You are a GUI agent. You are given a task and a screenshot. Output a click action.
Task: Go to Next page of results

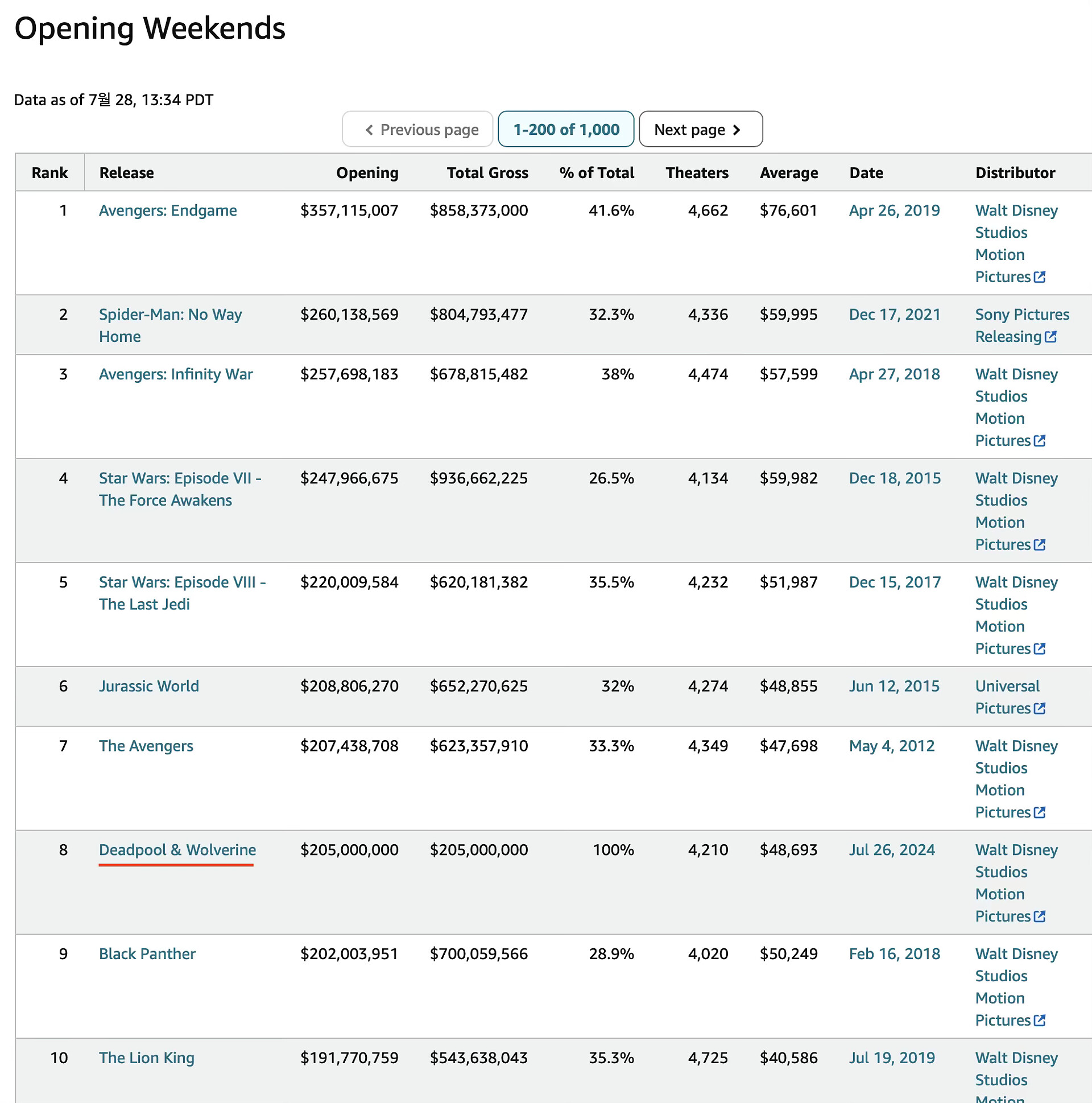(x=700, y=130)
